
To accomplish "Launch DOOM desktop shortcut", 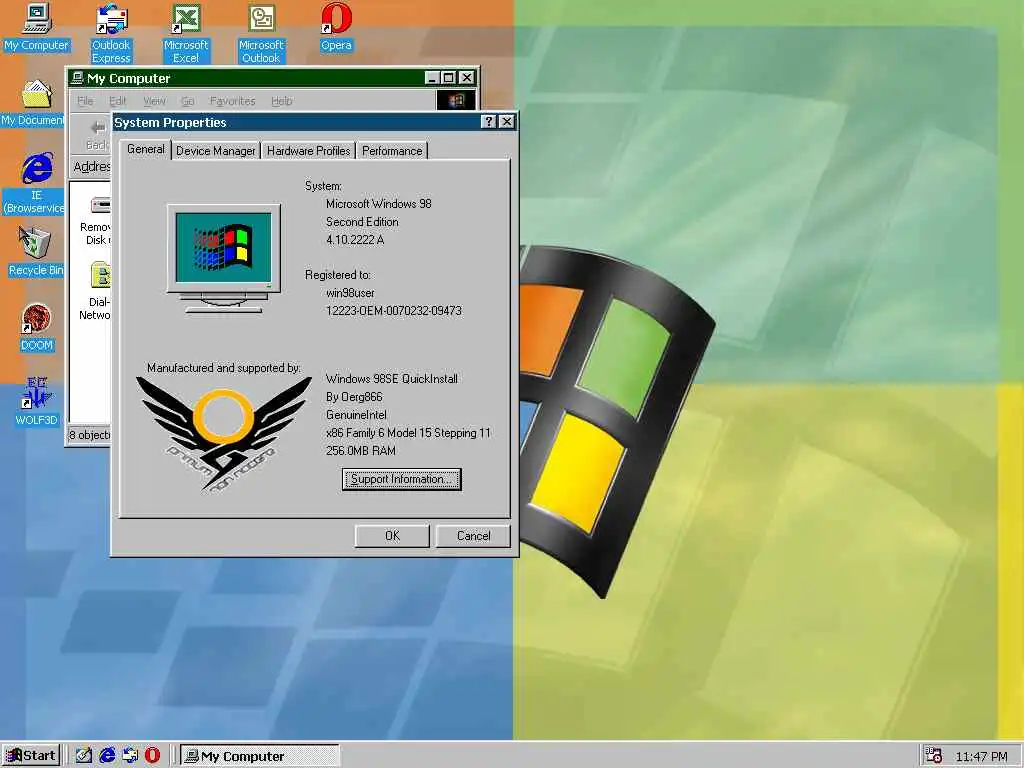I will (37, 328).
